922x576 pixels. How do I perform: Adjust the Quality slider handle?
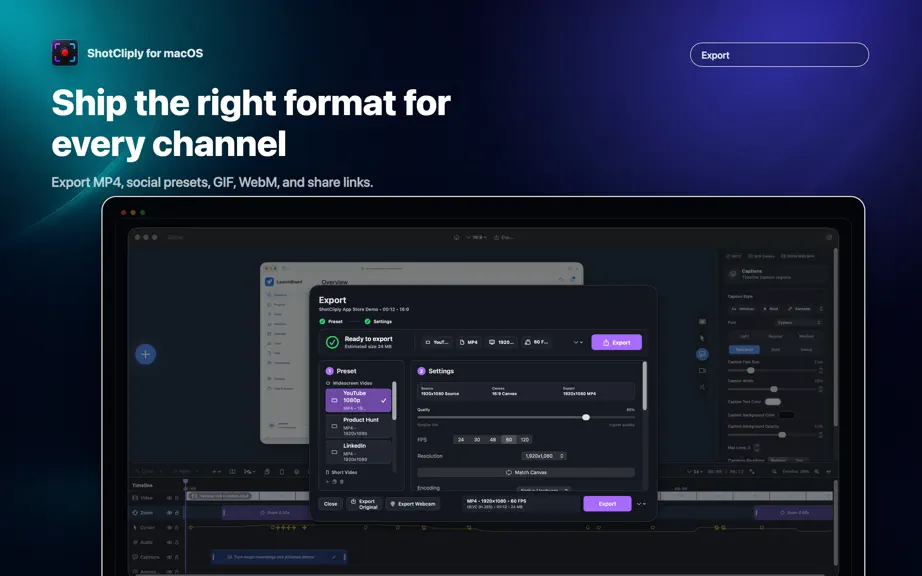586,417
